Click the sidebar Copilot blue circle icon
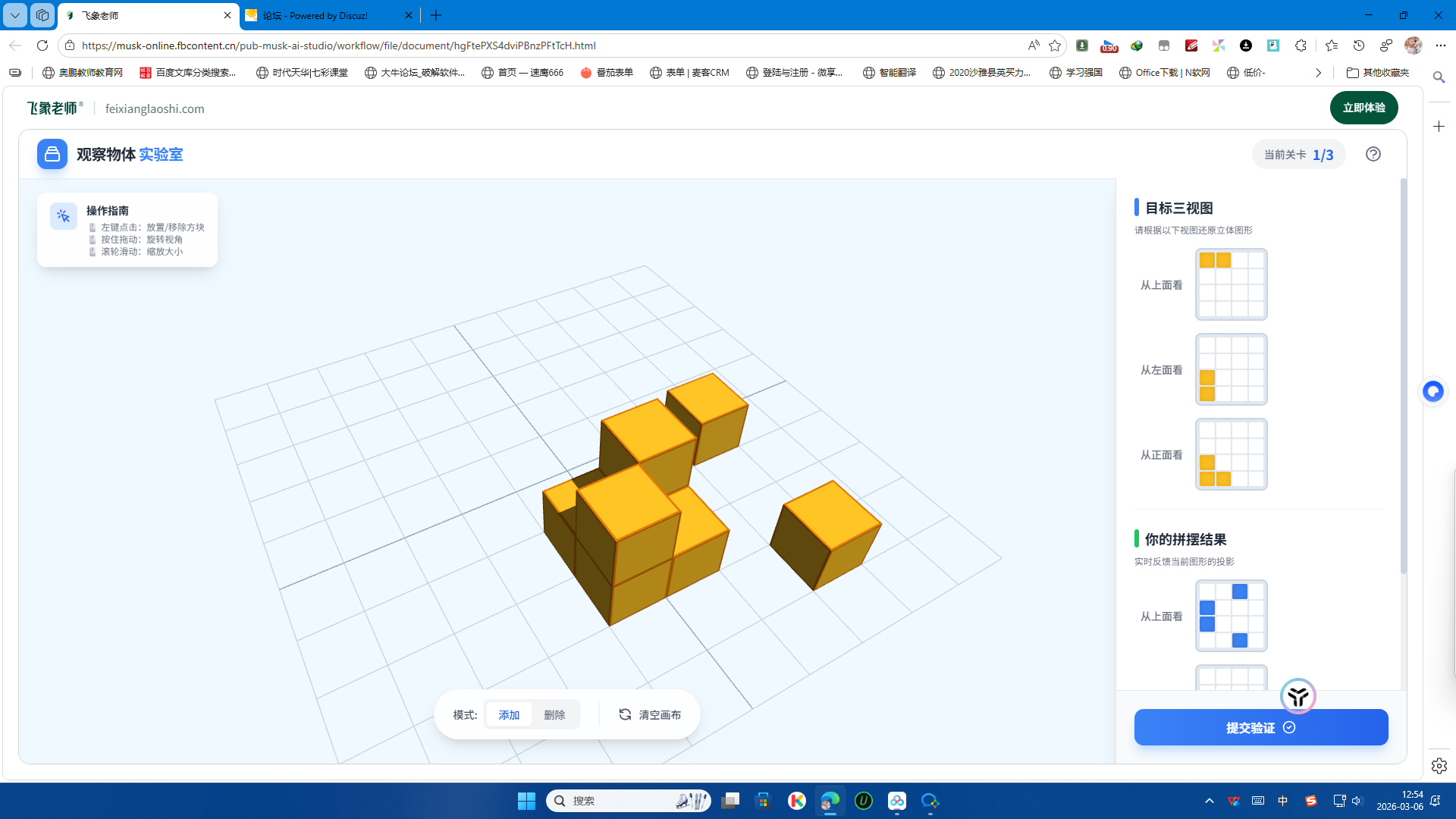The image size is (1456, 819). point(1432,391)
